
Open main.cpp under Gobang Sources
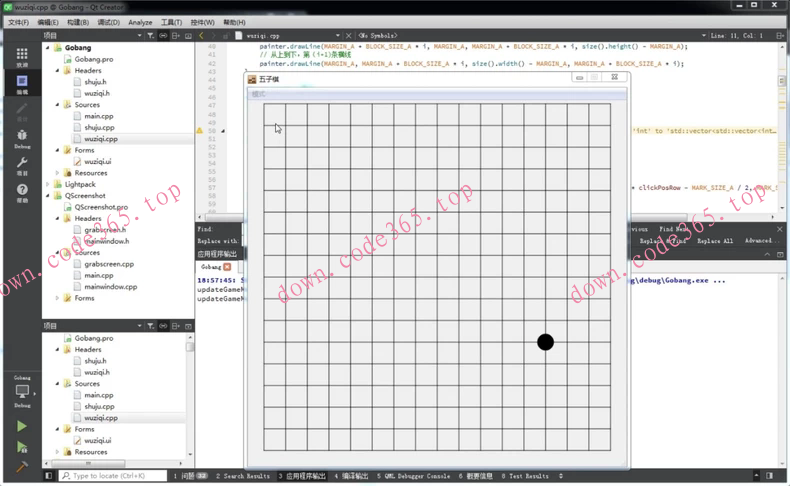98,116
